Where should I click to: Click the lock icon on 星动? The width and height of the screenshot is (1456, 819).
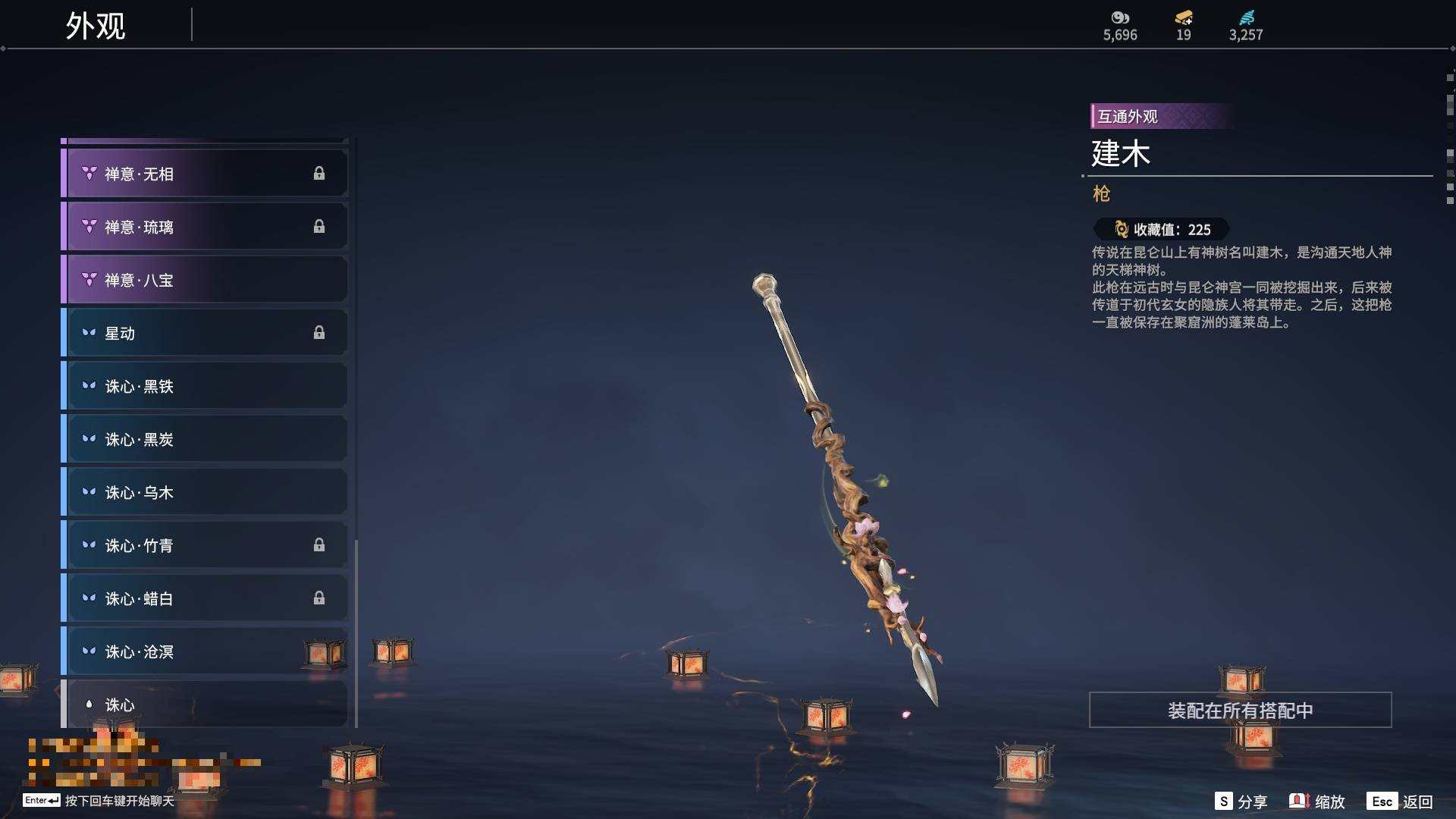point(319,333)
